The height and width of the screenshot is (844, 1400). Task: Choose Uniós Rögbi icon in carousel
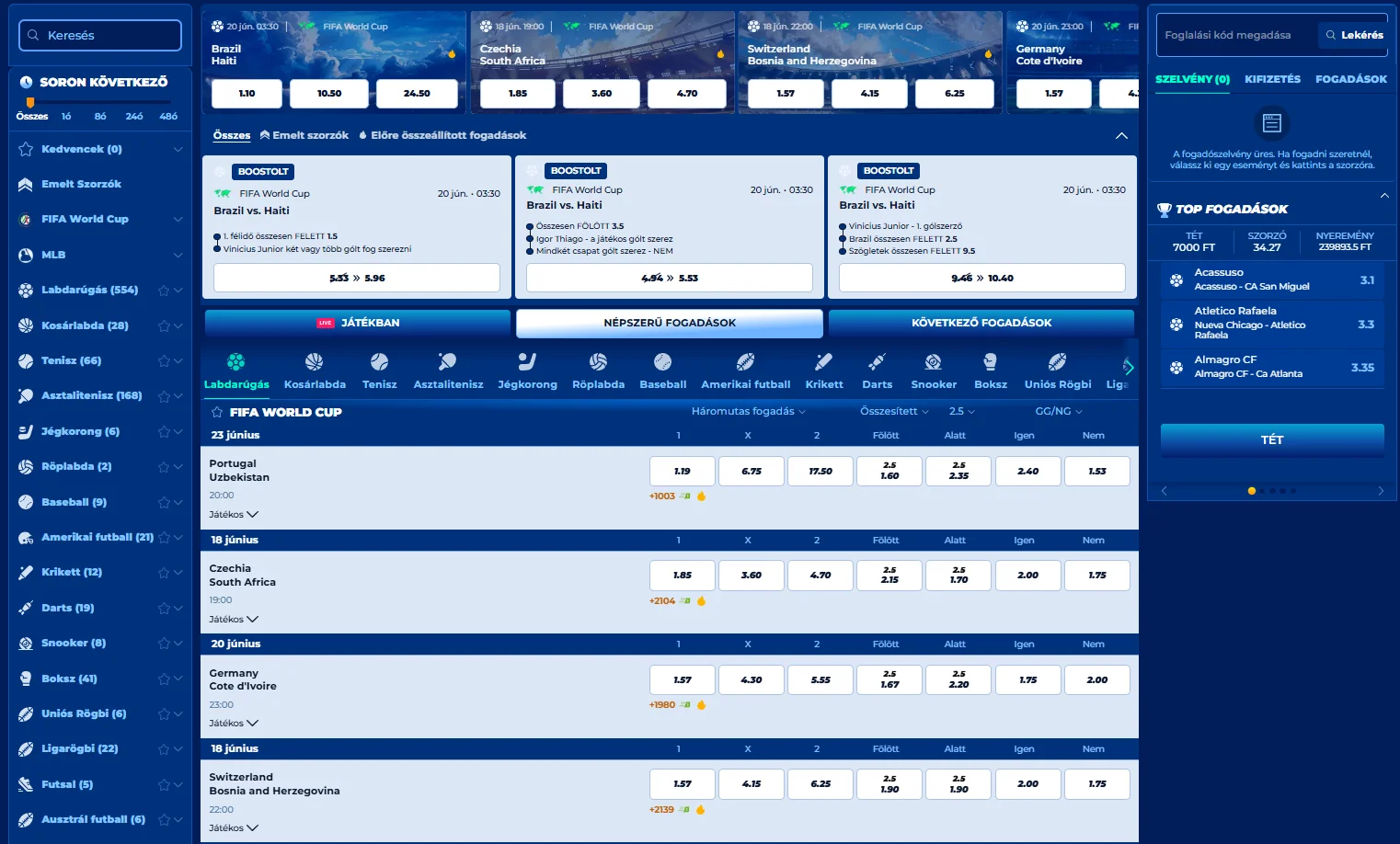pyautogui.click(x=1058, y=362)
